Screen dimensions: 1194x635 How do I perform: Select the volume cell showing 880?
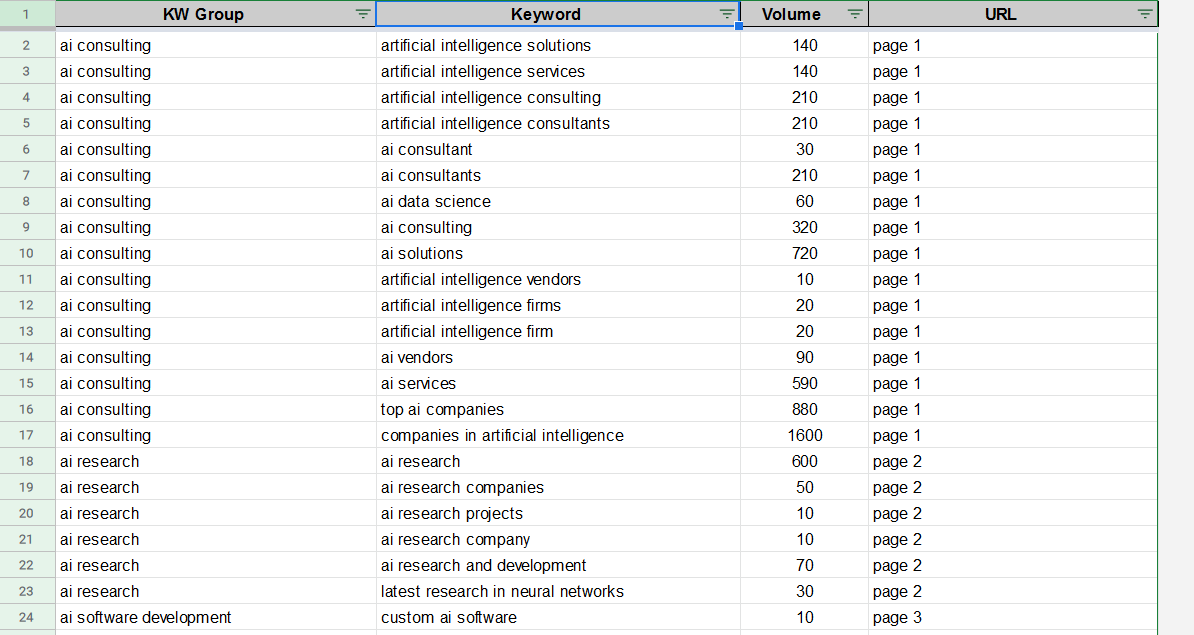click(804, 410)
